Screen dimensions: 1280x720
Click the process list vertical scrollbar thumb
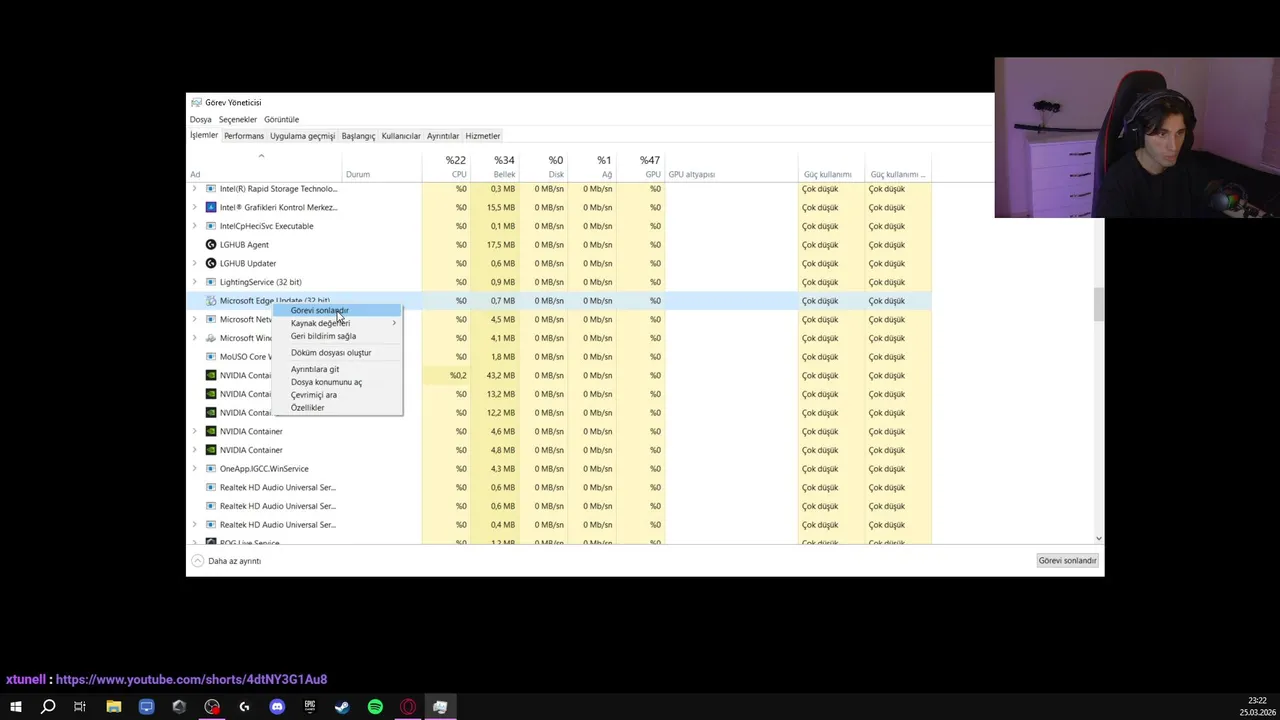(1099, 304)
